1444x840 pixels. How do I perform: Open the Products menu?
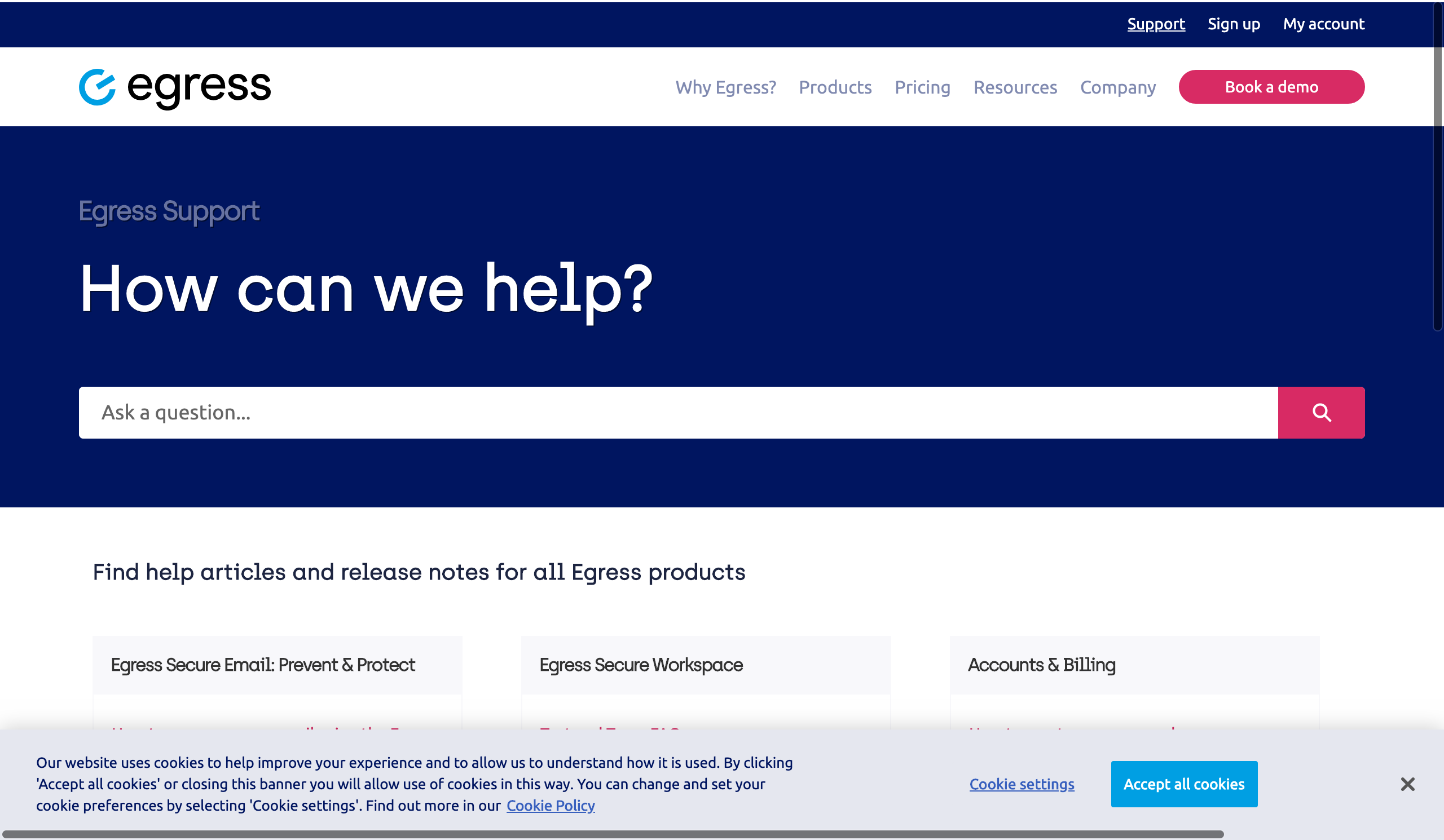(x=835, y=87)
